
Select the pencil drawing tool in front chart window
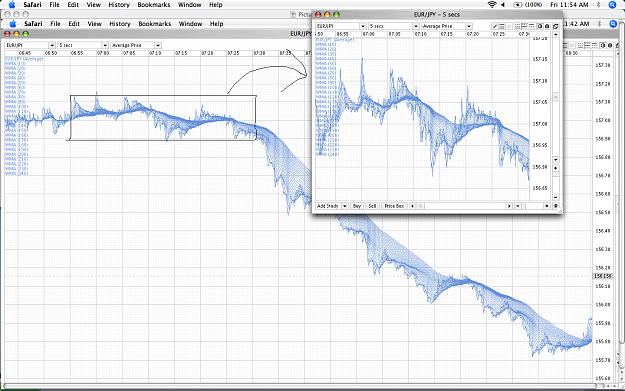495,26
